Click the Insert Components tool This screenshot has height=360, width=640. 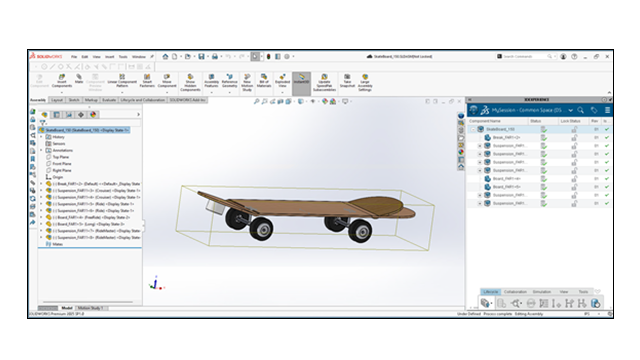pyautogui.click(x=62, y=81)
